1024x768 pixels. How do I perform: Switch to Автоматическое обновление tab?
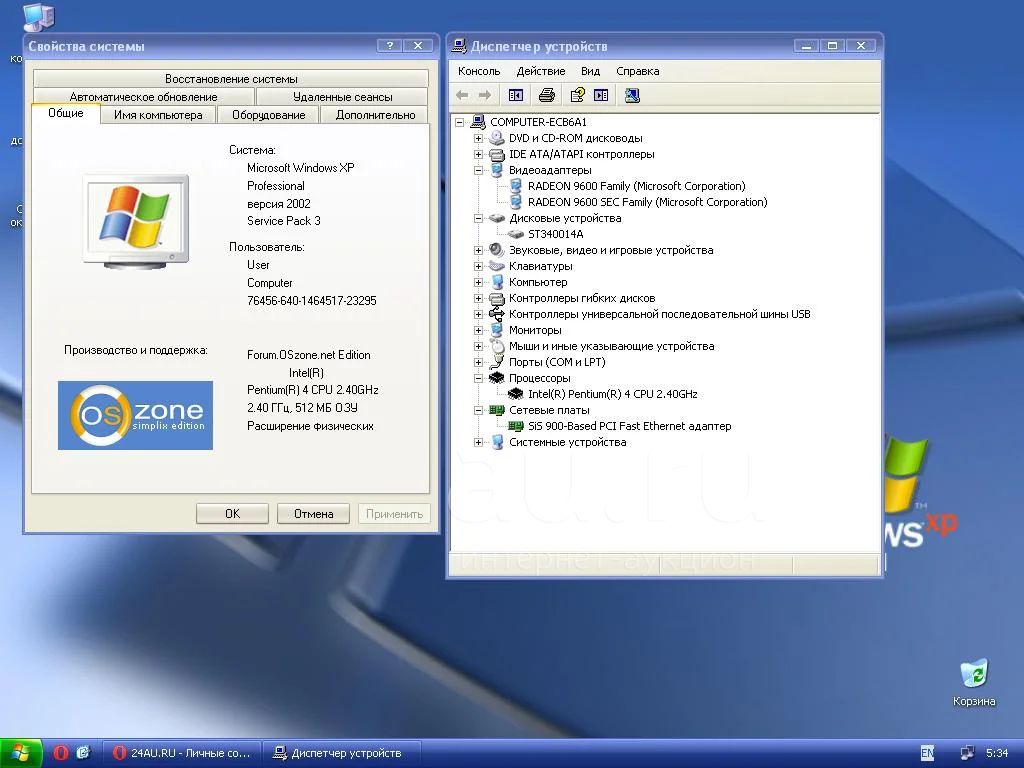[144, 97]
